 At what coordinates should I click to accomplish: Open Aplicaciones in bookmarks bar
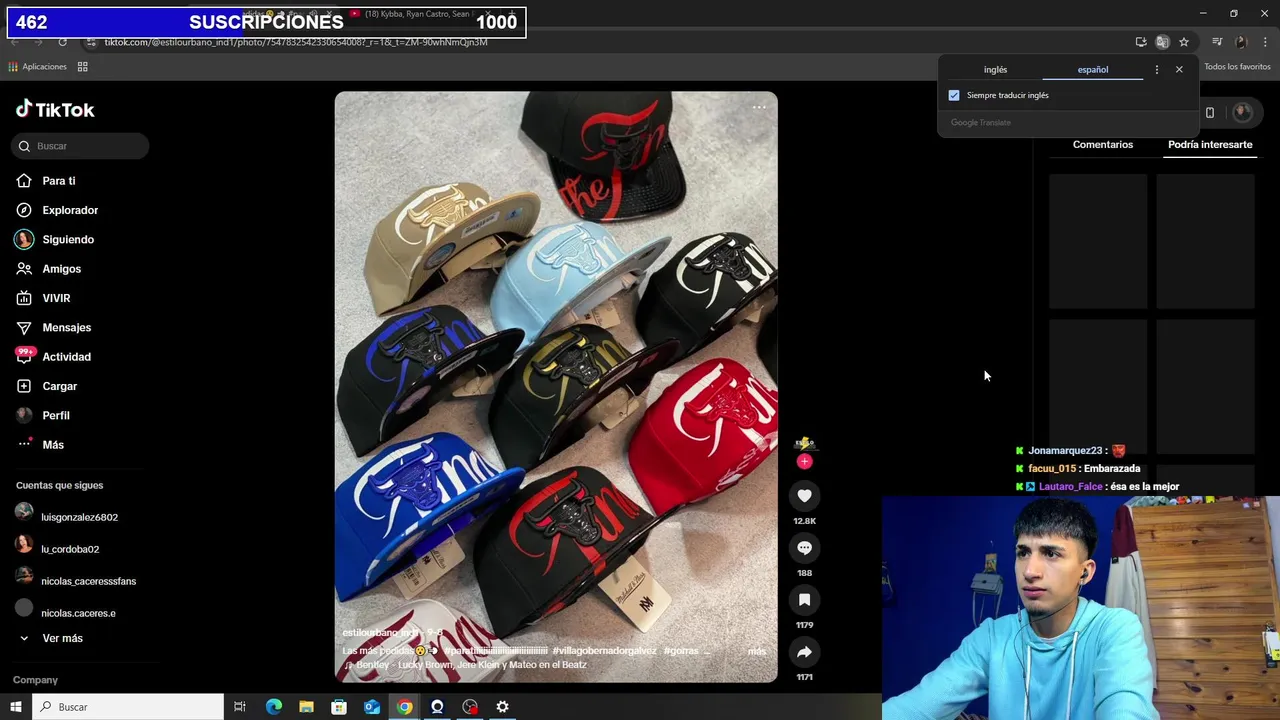38,67
